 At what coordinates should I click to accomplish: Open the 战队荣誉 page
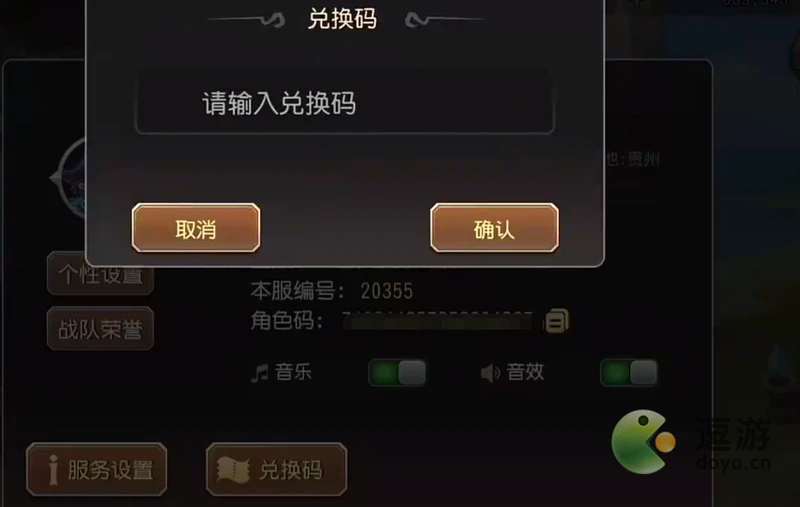coord(101,329)
